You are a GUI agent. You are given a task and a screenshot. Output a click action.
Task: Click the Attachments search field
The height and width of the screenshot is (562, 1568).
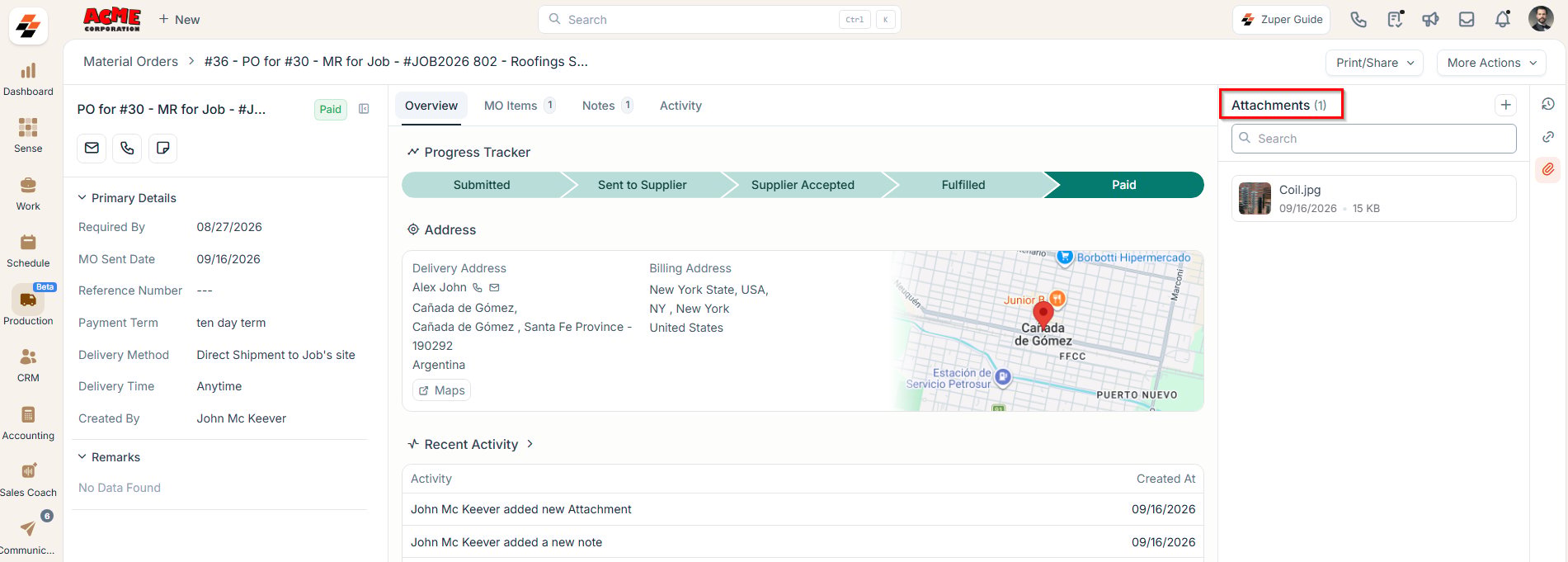pyautogui.click(x=1374, y=139)
